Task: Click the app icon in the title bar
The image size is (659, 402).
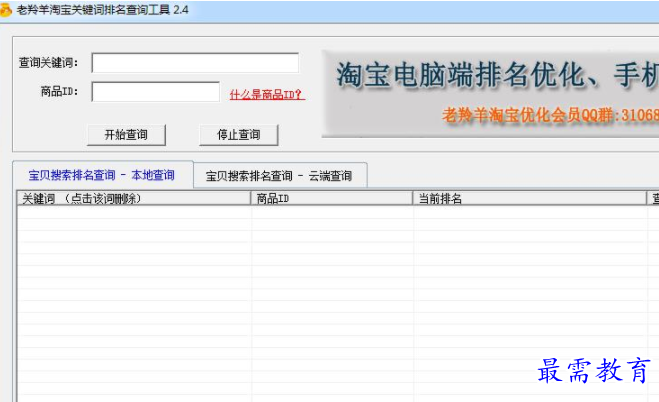Action: coord(5,10)
